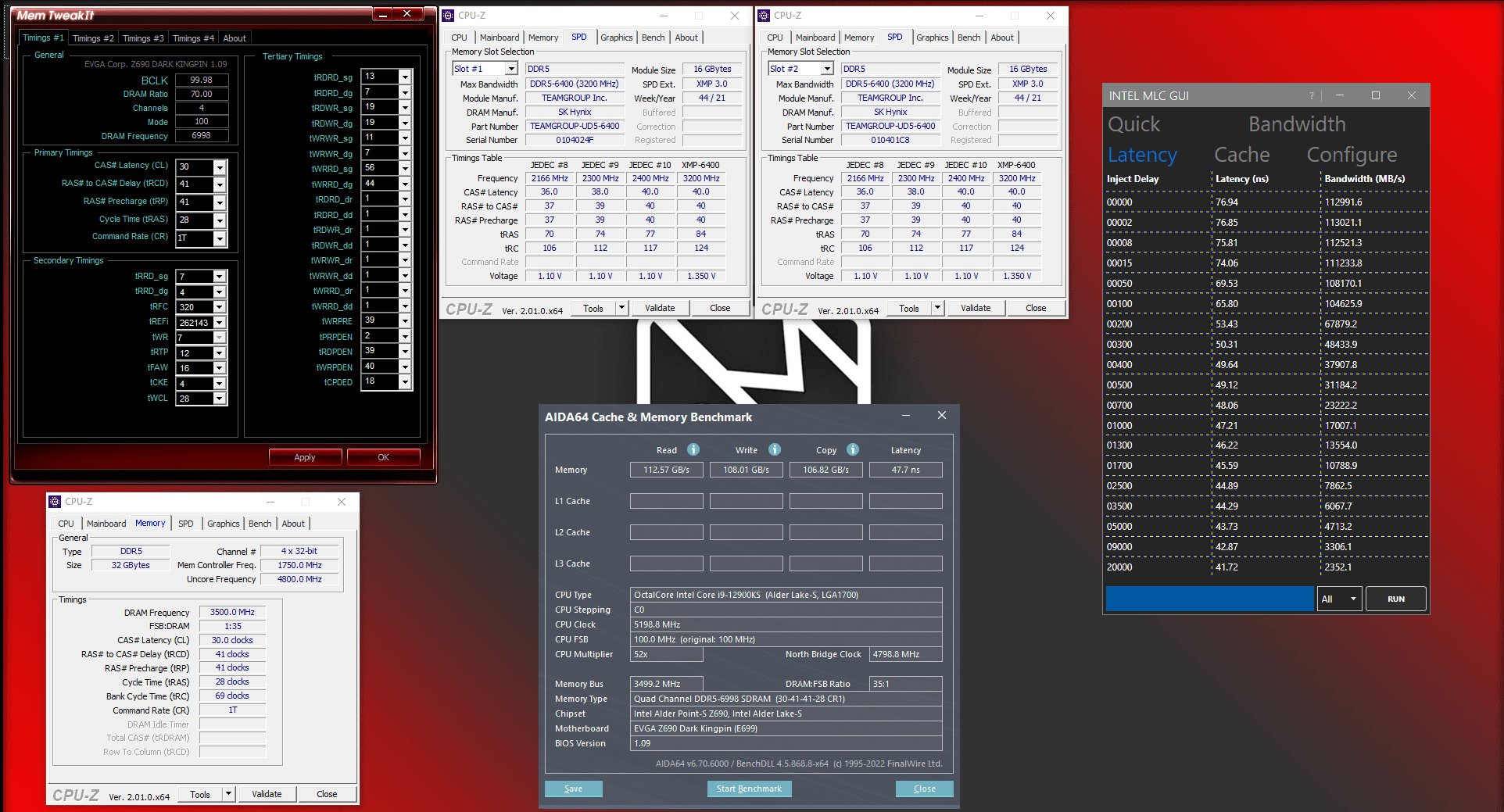The height and width of the screenshot is (812, 1504).
Task: Click the Inject Delay 20000 row in Intel MLC GUI
Action: pos(1266,567)
